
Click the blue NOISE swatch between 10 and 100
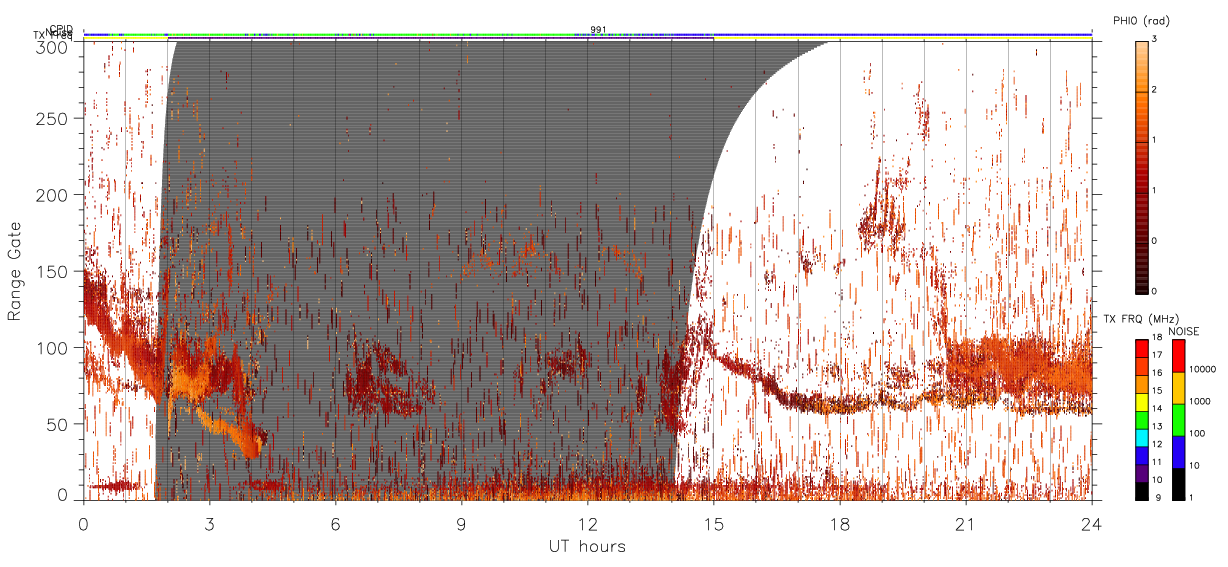point(1177,451)
